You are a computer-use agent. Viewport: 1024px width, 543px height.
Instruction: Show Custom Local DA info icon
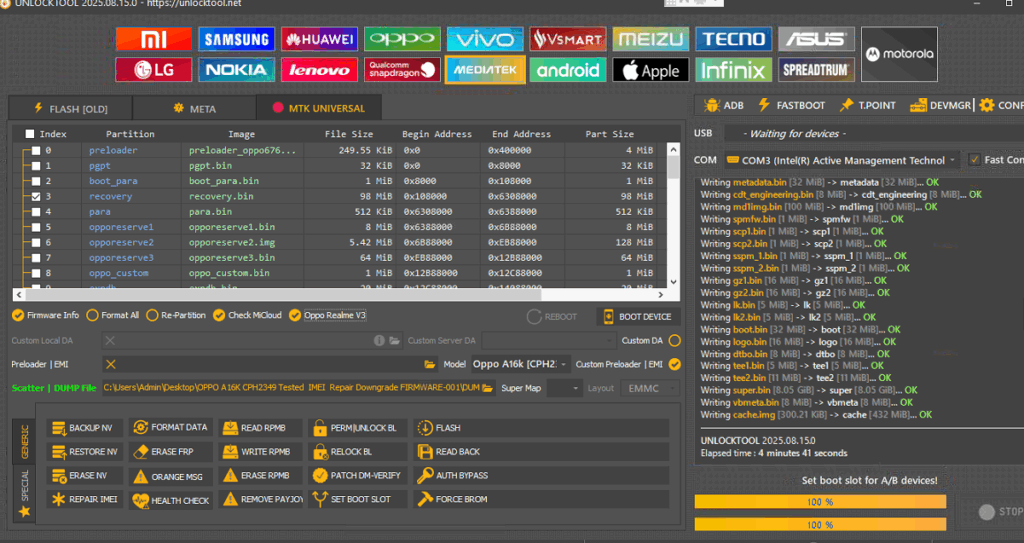379,341
